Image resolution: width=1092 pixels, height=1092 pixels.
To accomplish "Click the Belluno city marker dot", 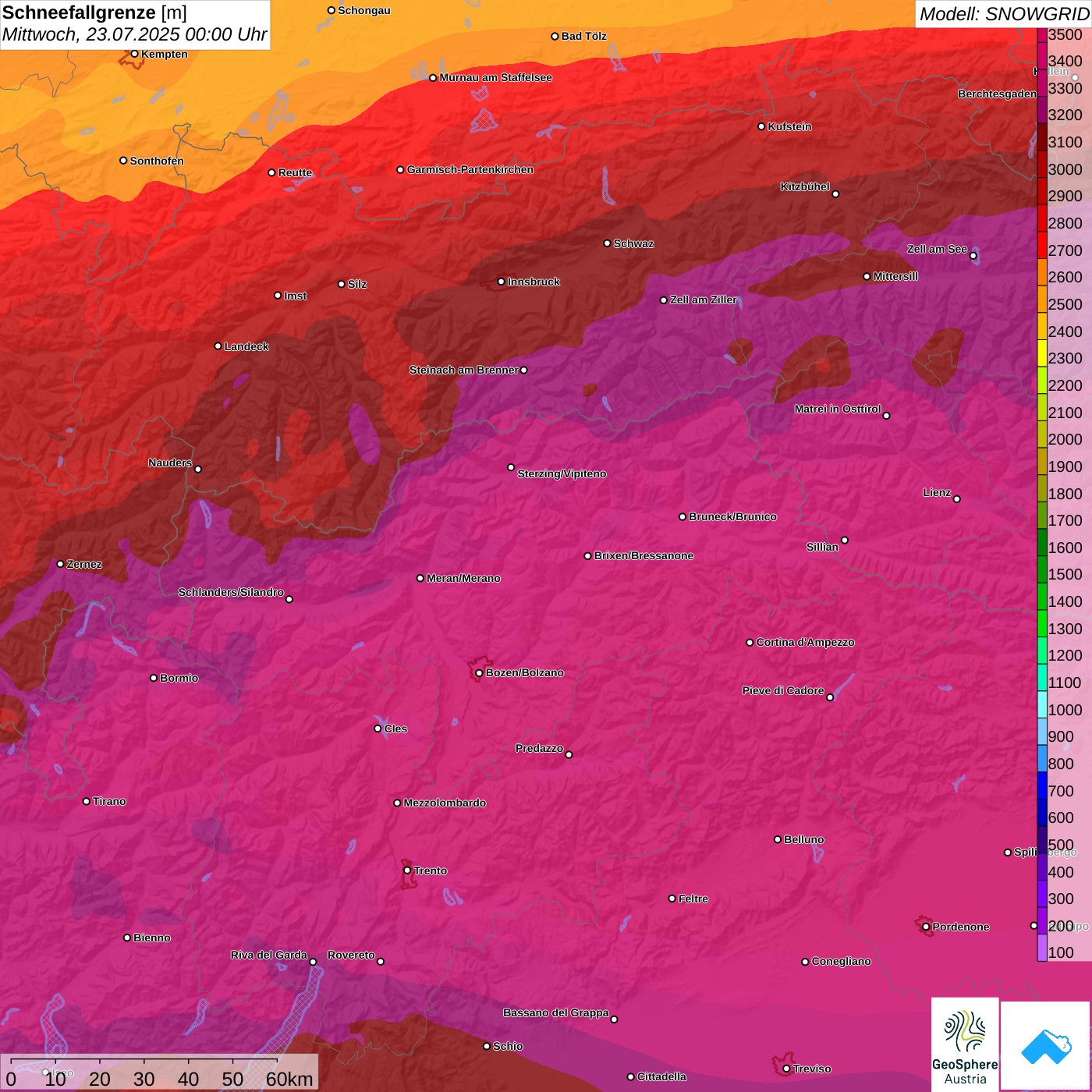I will tap(777, 839).
